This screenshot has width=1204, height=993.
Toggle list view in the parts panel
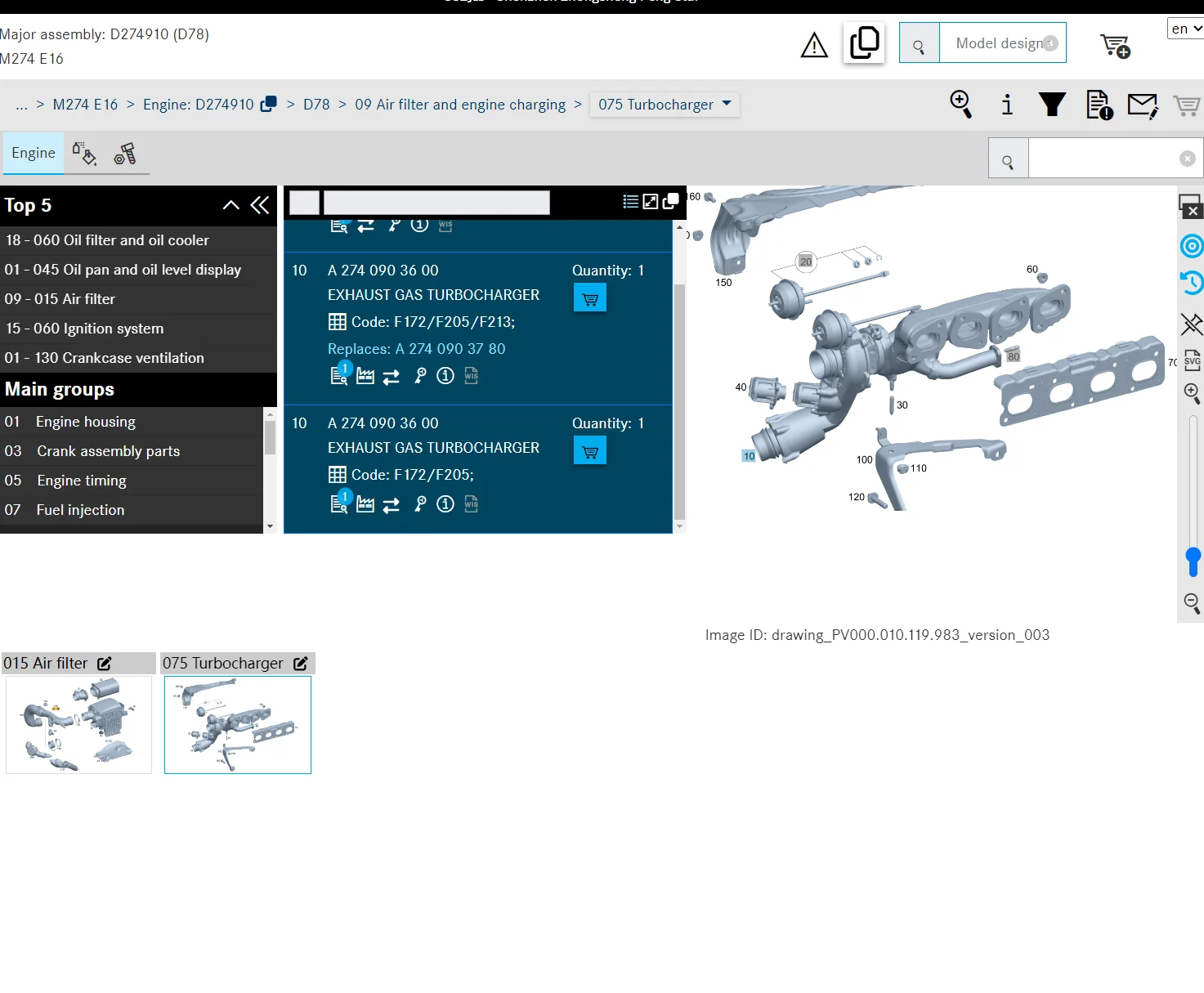pos(630,202)
